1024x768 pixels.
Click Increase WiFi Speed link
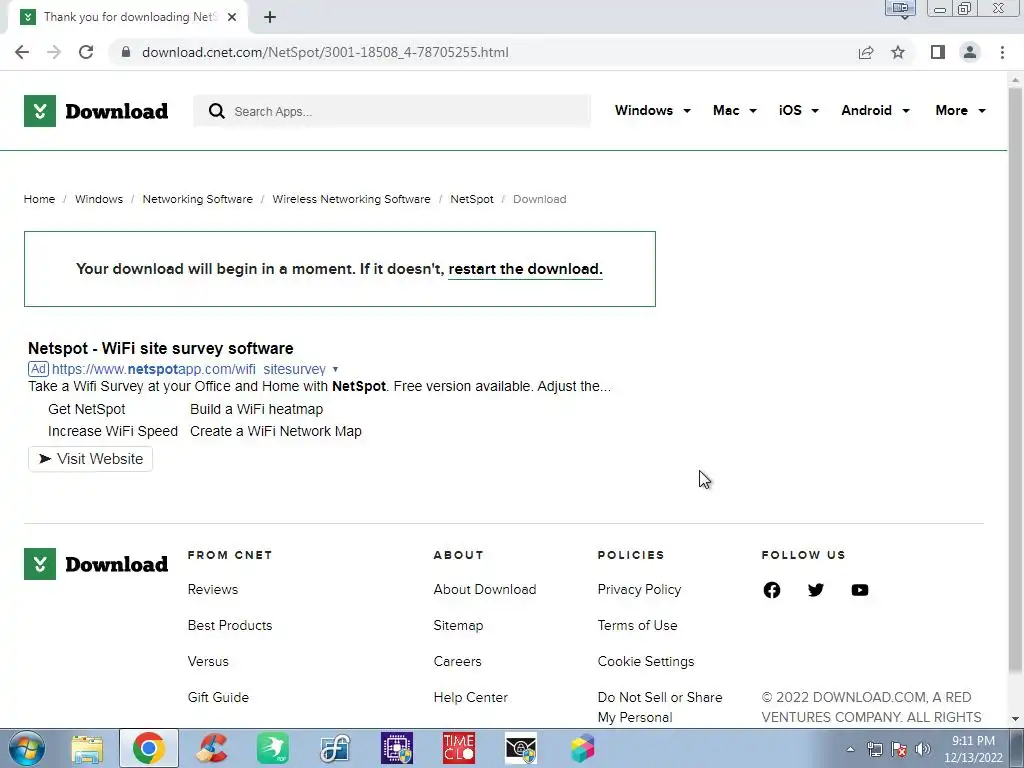click(113, 432)
